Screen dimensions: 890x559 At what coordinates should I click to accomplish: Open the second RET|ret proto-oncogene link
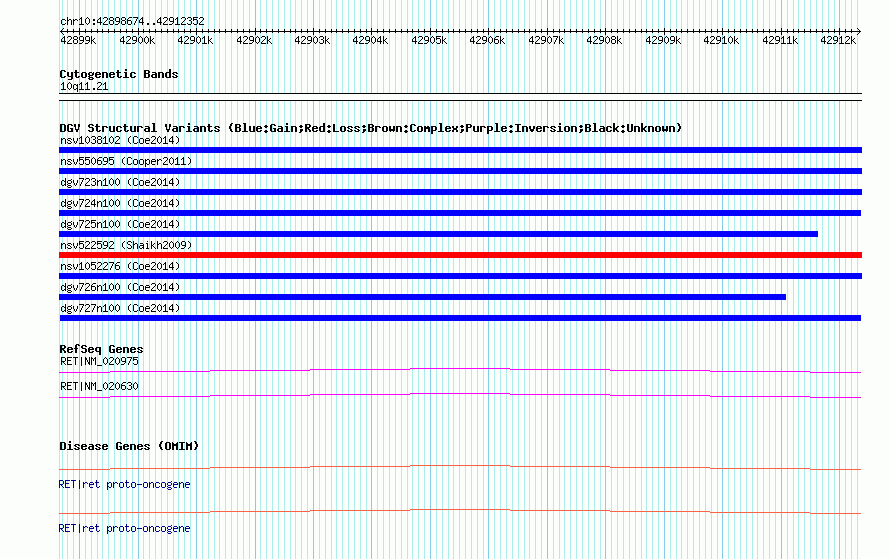[124, 528]
